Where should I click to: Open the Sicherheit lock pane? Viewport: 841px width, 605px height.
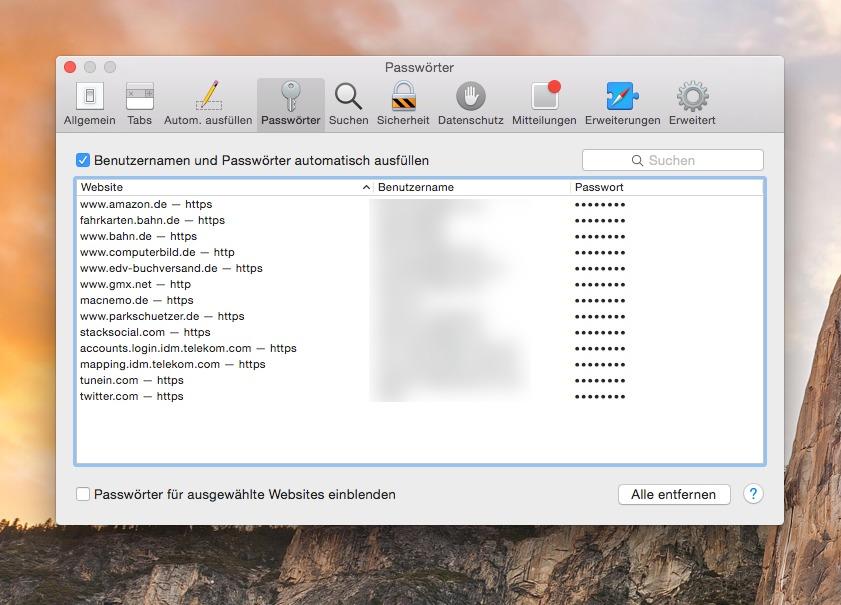coord(403,105)
